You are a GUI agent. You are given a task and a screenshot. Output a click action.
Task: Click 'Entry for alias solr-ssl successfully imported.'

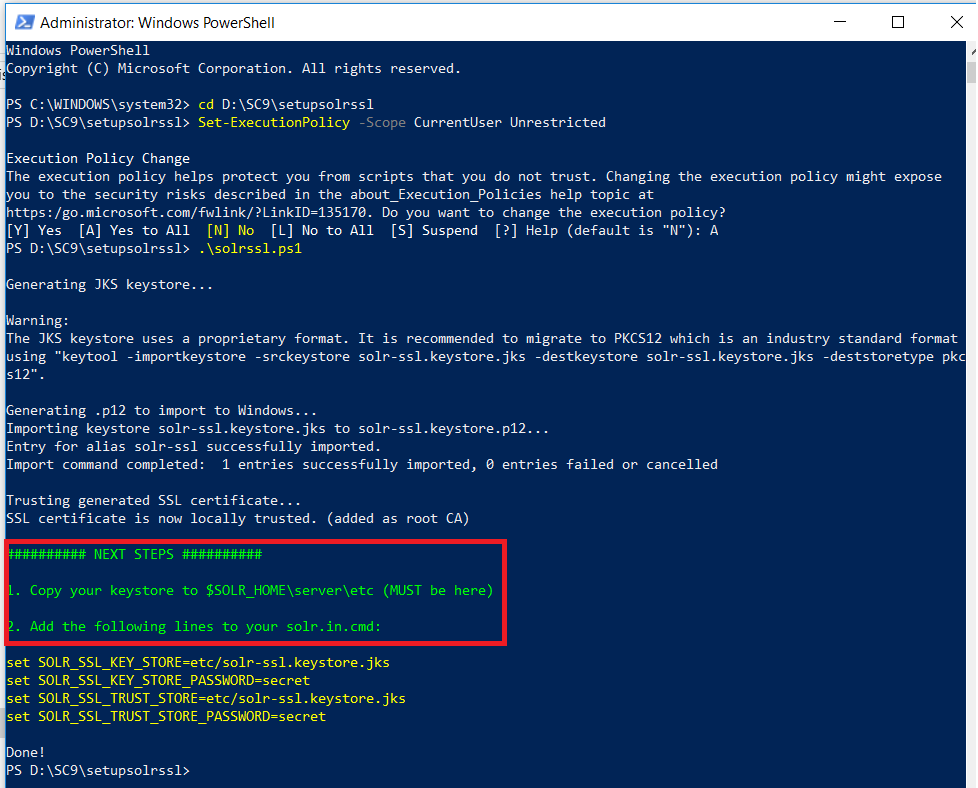pos(193,447)
